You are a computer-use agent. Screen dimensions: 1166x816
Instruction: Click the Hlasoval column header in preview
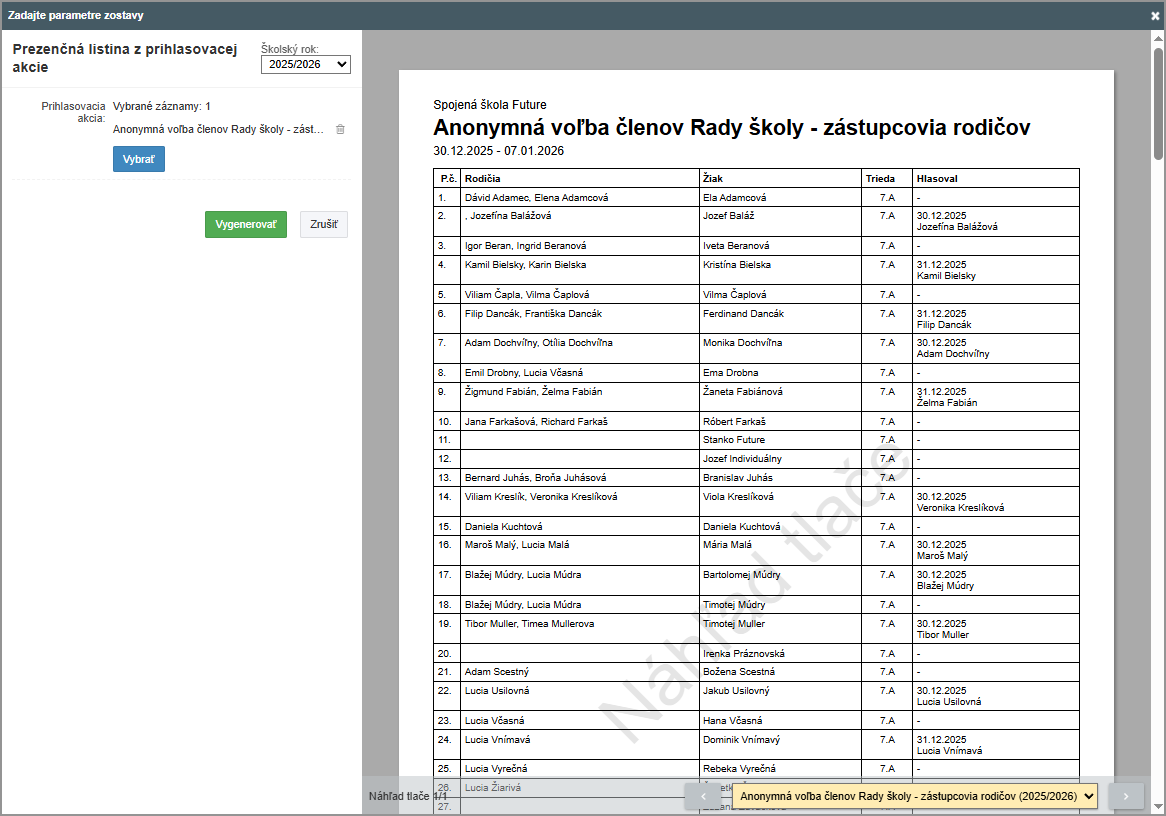[x=937, y=178]
